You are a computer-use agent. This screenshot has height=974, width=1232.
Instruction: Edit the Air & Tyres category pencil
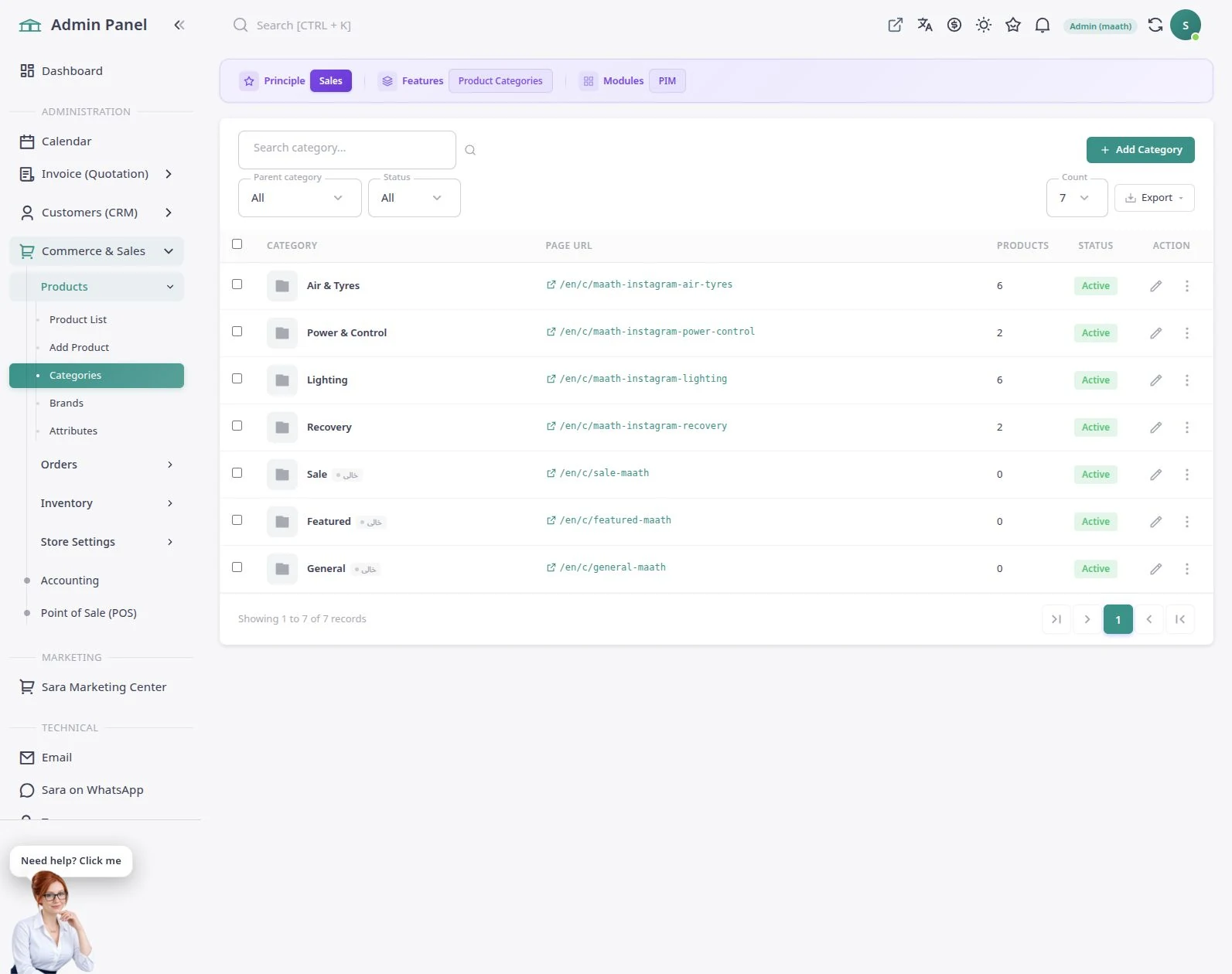click(1155, 286)
